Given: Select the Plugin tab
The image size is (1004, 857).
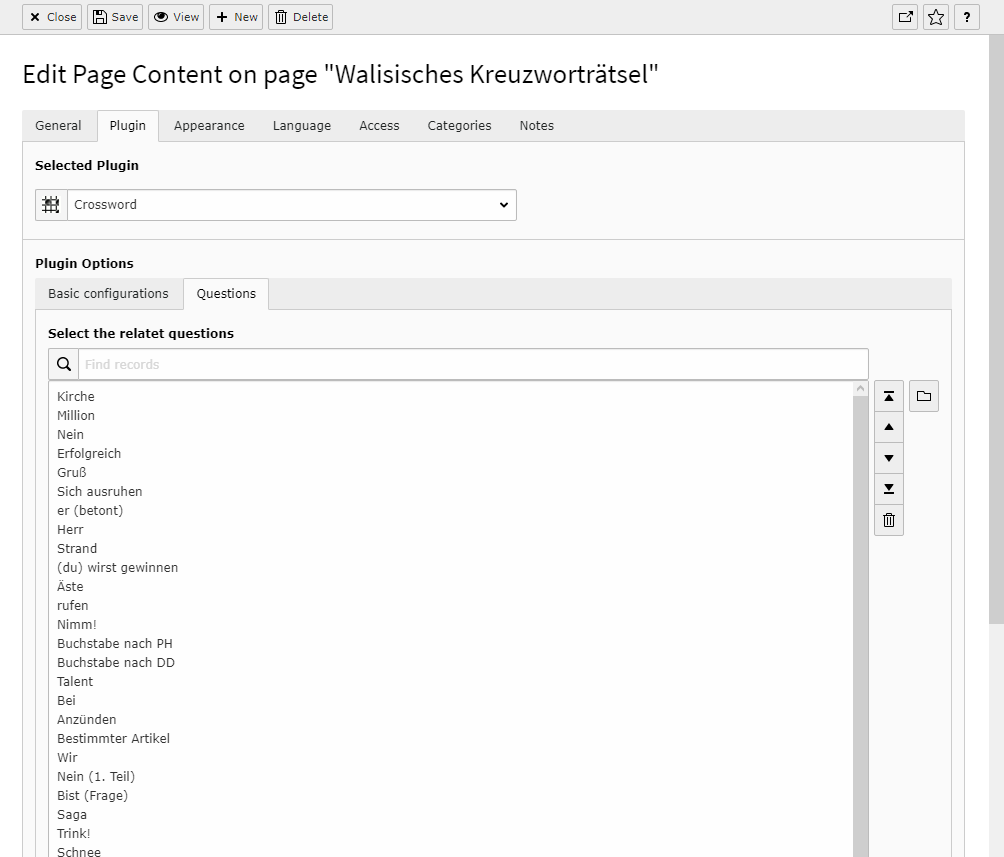Looking at the screenshot, I should point(127,126).
